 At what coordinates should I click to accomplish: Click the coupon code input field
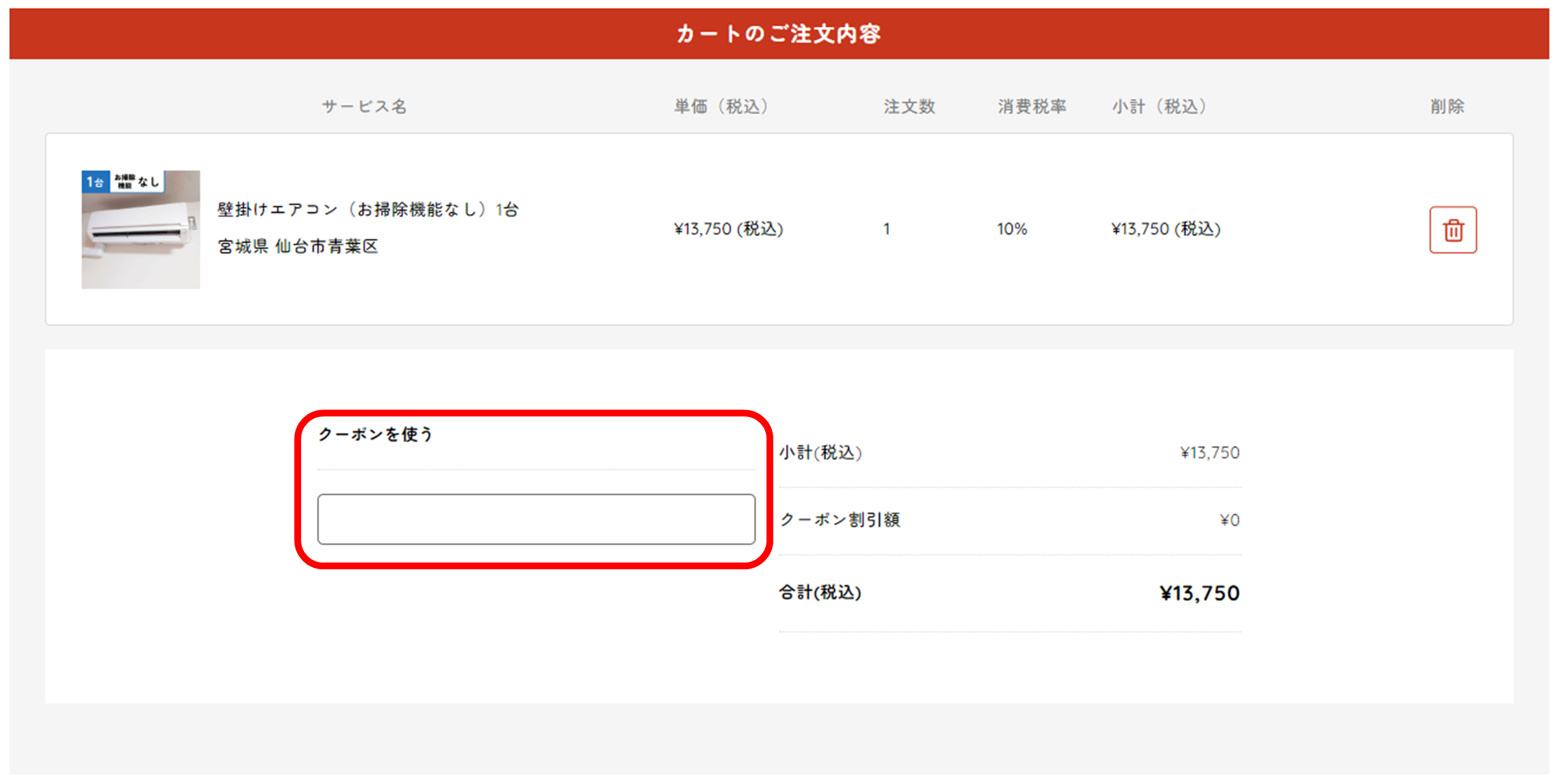pos(536,519)
